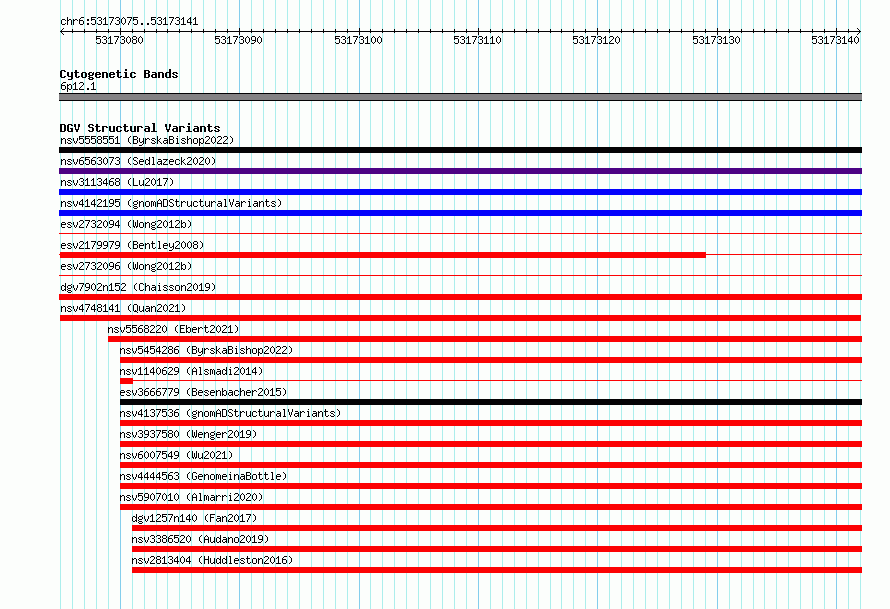Screen dimensions: 890x609
Task: Select the red nsv5568220 variant bar
Action: [485, 339]
